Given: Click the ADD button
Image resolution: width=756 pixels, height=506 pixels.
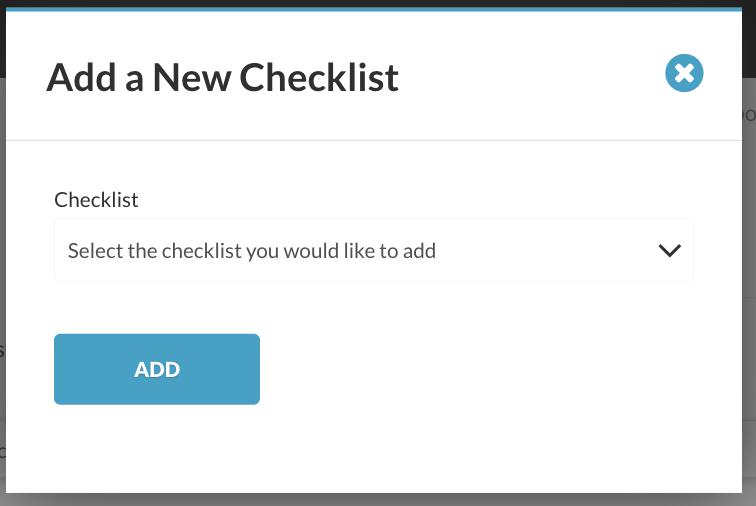Looking at the screenshot, I should 157,369.
